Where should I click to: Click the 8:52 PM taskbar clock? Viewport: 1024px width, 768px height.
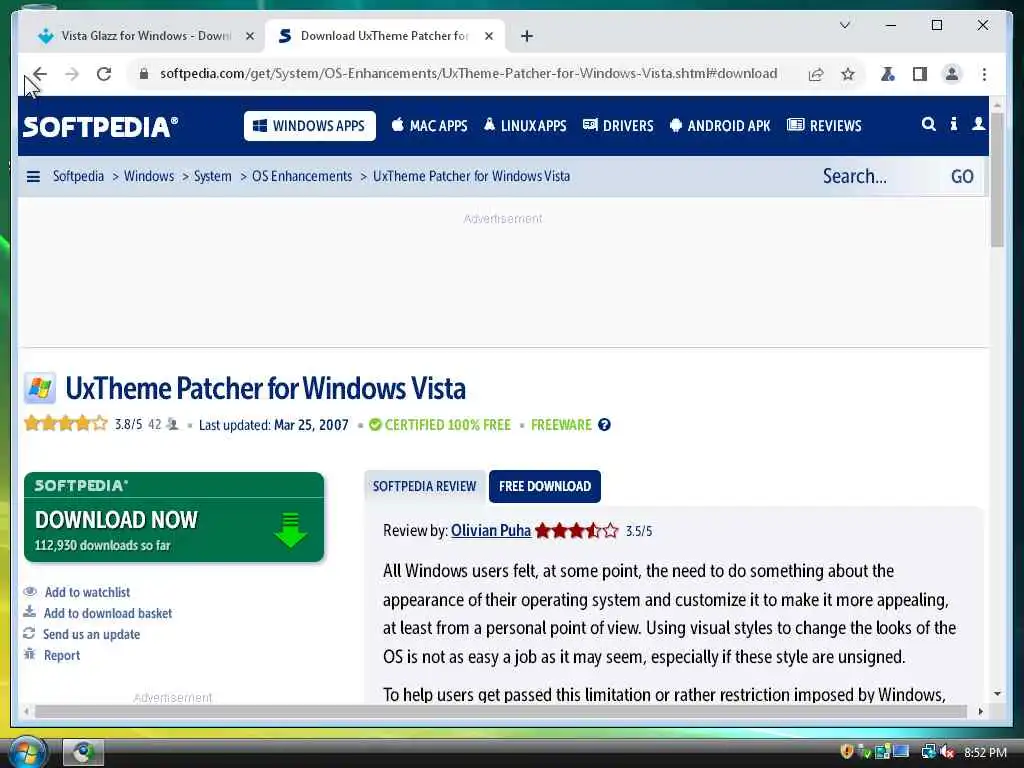(x=985, y=752)
